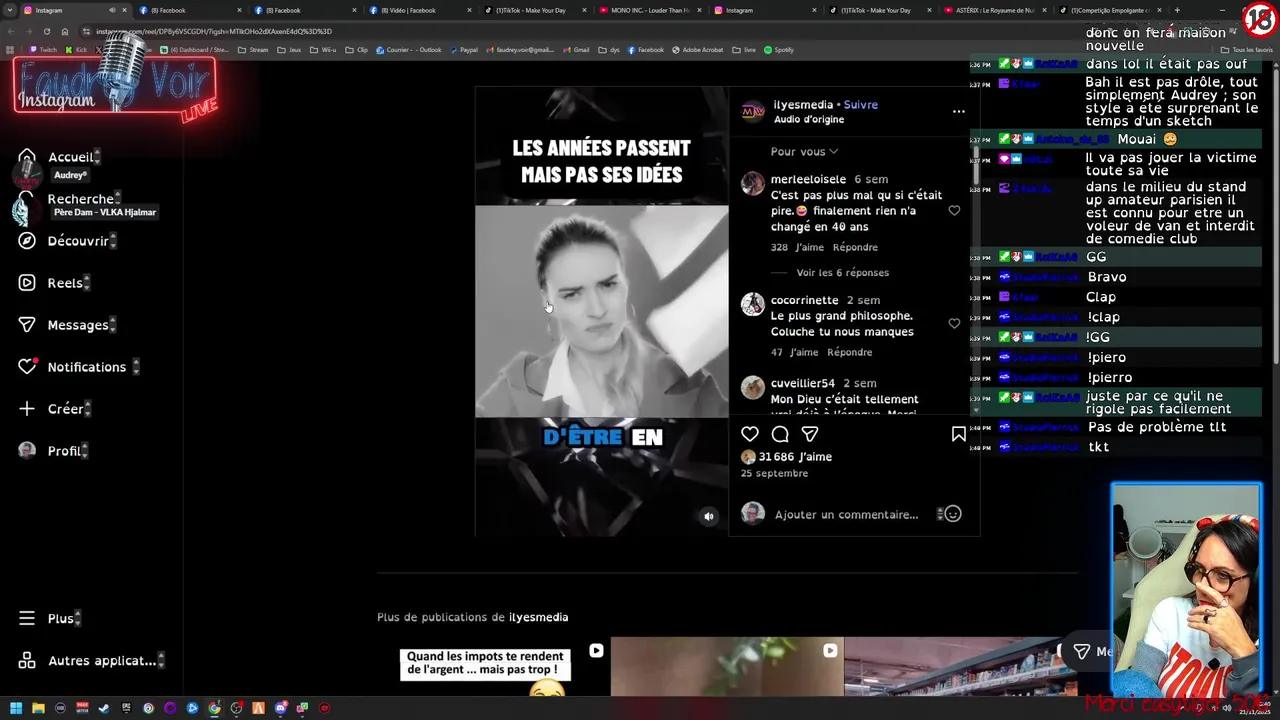This screenshot has height=720, width=1280.
Task: Open Stream bookmarks folder
Action: [x=254, y=50]
